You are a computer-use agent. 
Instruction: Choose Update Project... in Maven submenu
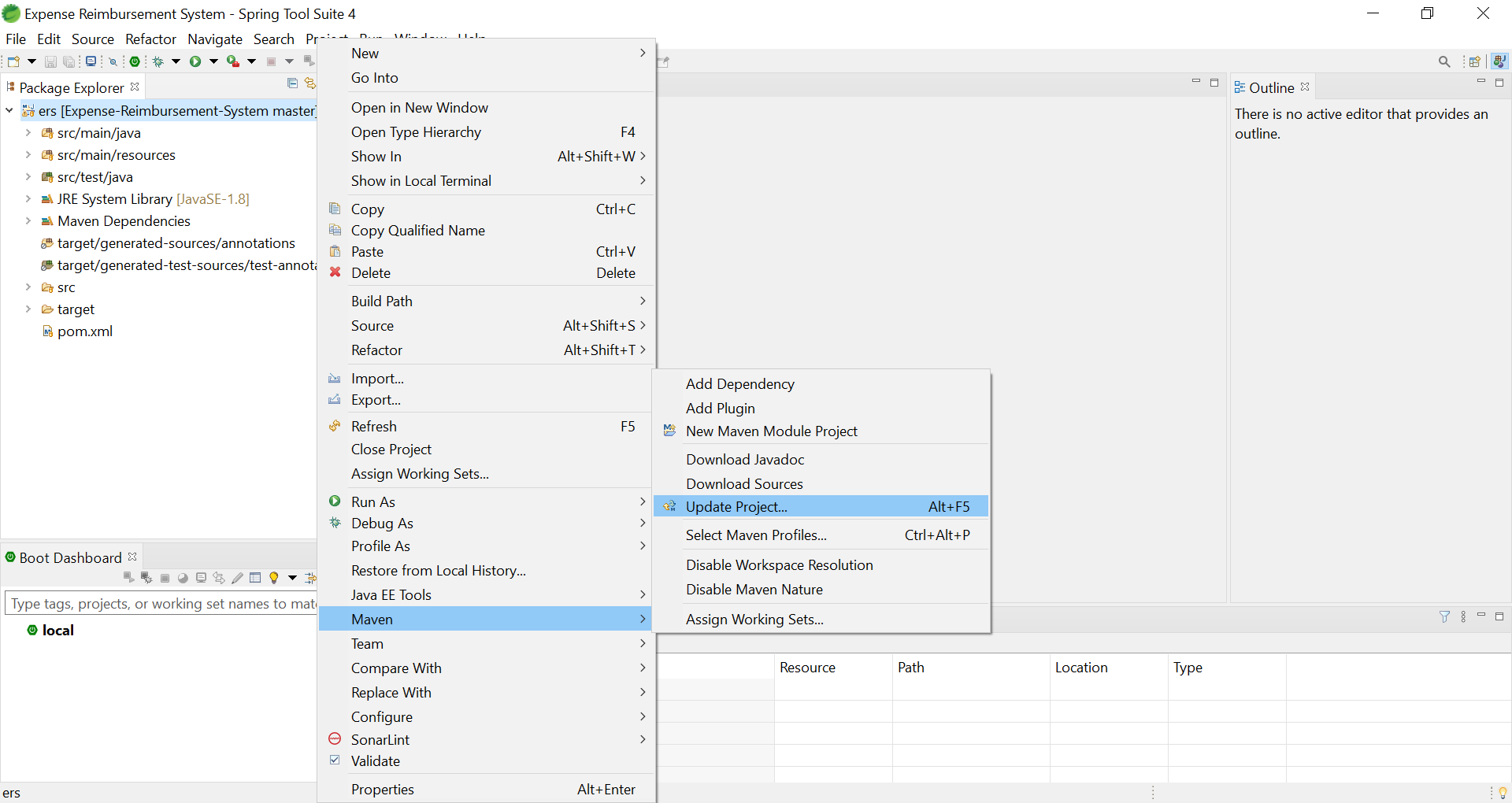(x=821, y=507)
